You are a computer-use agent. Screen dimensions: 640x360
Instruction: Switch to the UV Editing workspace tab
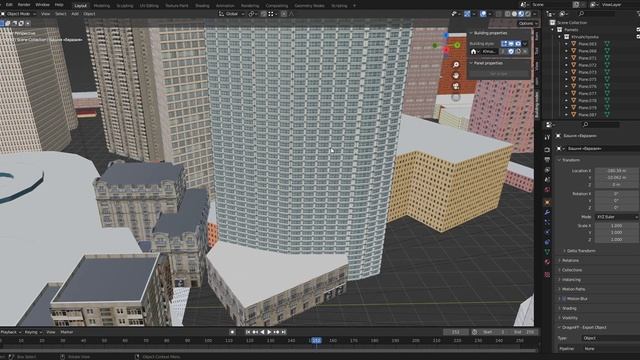tap(149, 6)
